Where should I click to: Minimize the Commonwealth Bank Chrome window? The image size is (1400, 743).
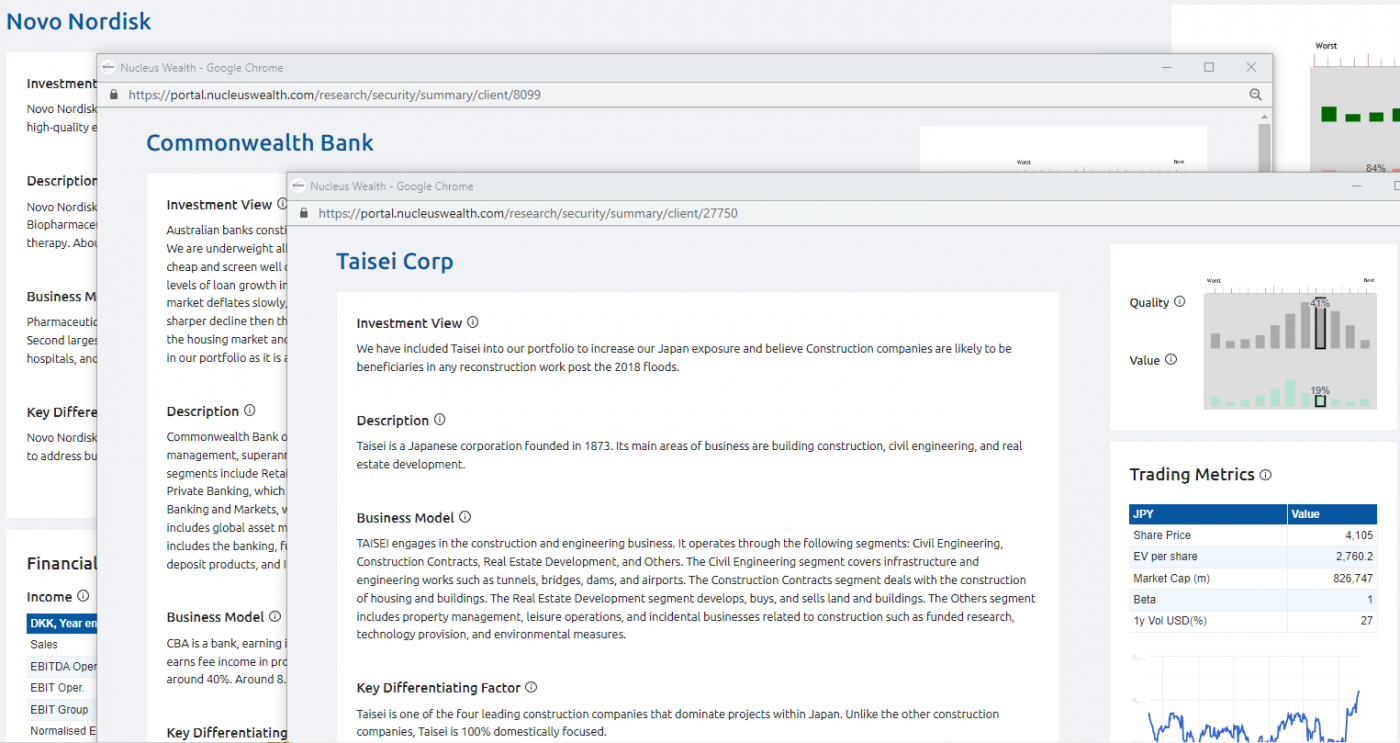click(1166, 68)
